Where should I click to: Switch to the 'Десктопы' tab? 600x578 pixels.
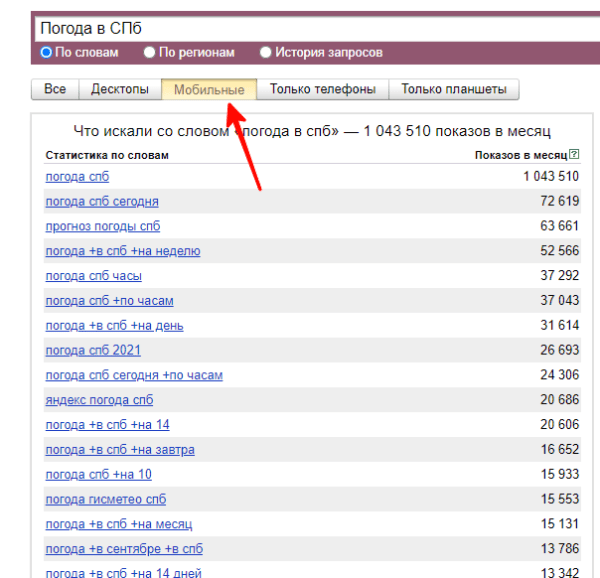coord(120,89)
